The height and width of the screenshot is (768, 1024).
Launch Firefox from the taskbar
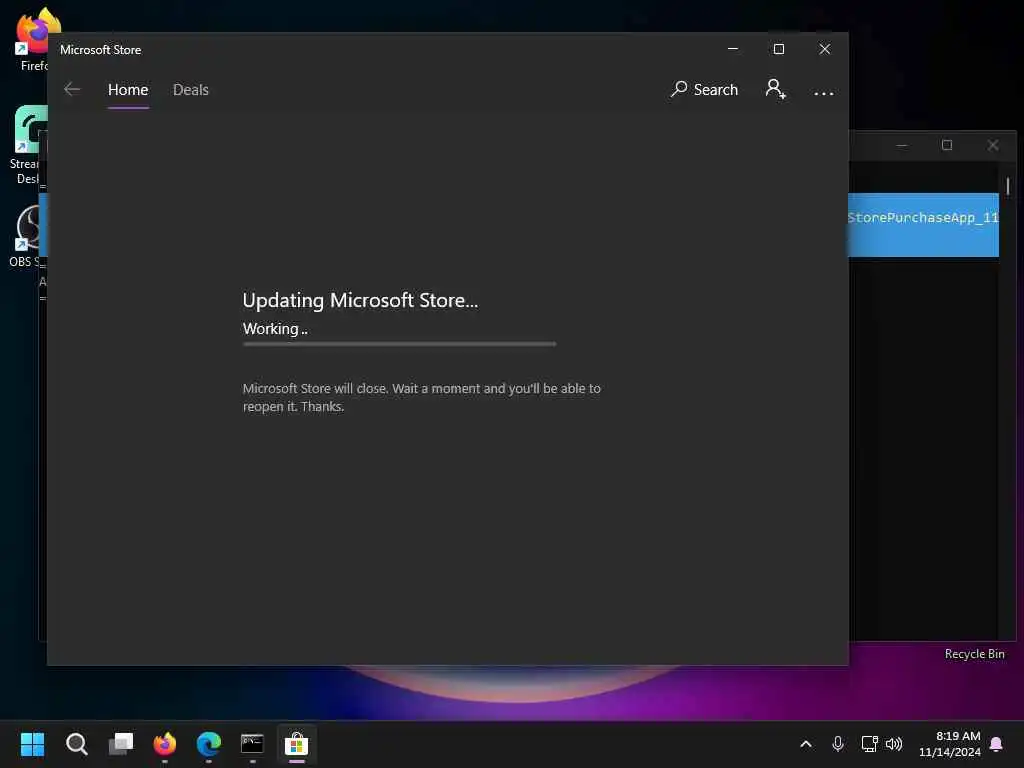165,744
